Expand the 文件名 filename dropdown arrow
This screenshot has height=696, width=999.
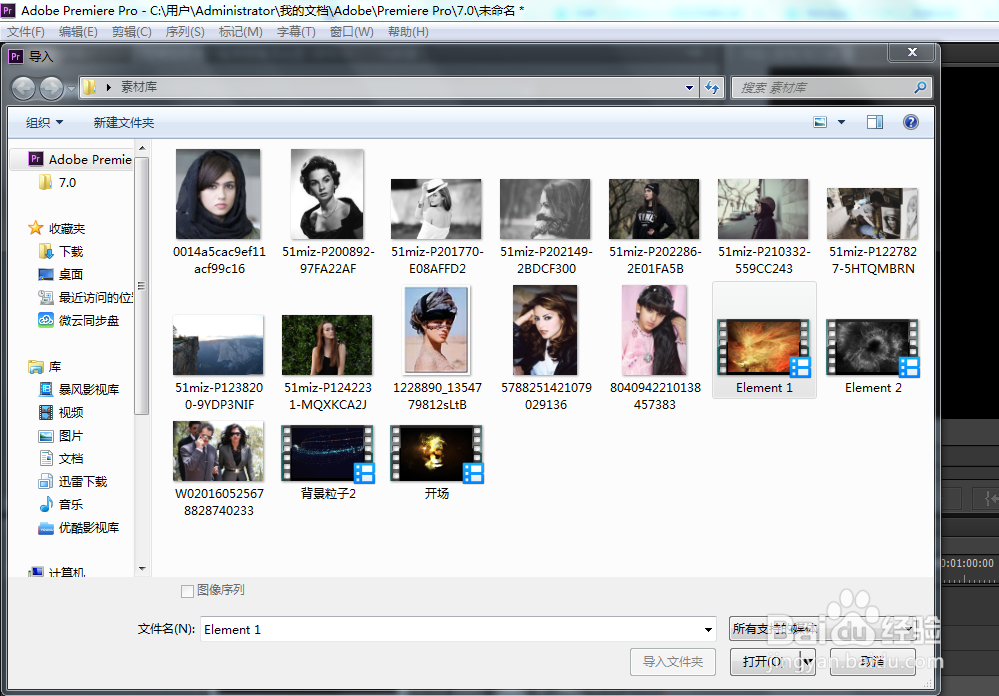(x=708, y=630)
